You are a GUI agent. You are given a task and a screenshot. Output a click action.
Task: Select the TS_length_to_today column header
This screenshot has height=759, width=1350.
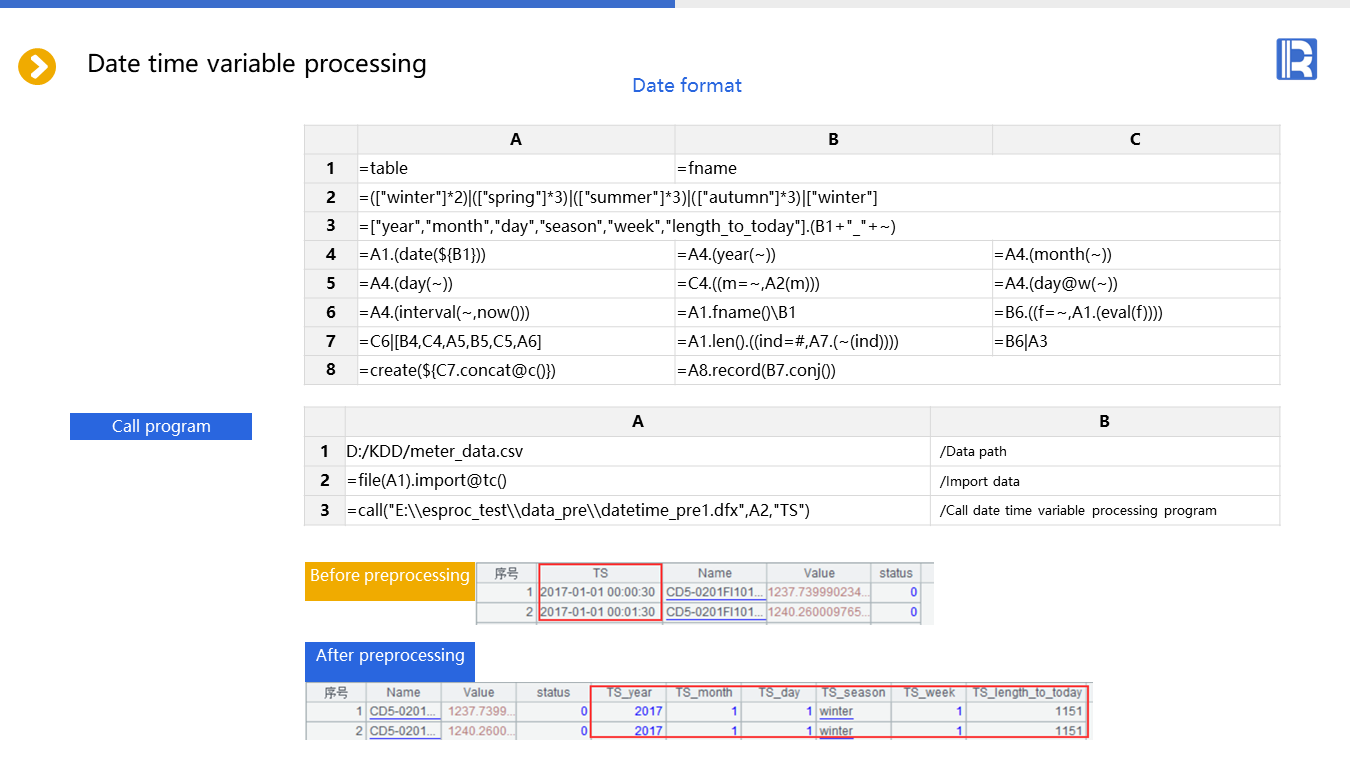(x=1028, y=693)
